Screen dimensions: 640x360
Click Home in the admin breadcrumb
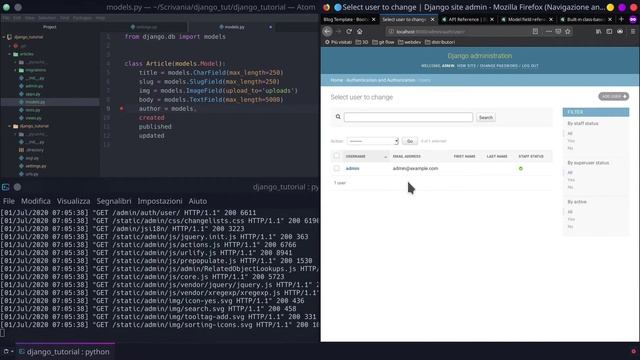click(x=337, y=80)
